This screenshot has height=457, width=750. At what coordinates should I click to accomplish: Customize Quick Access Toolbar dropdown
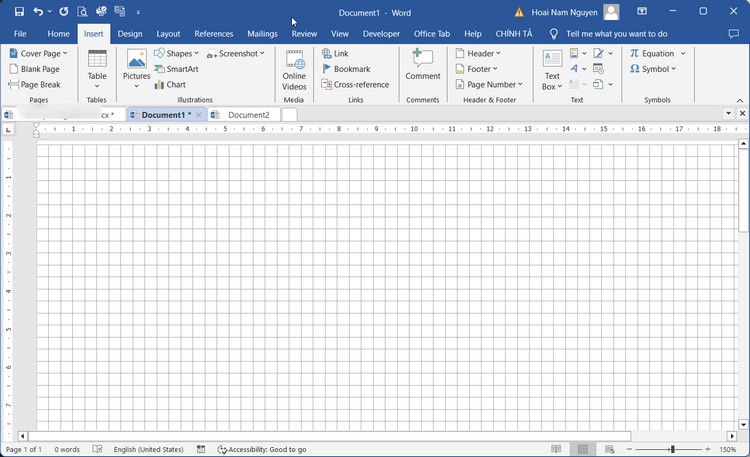(138, 12)
